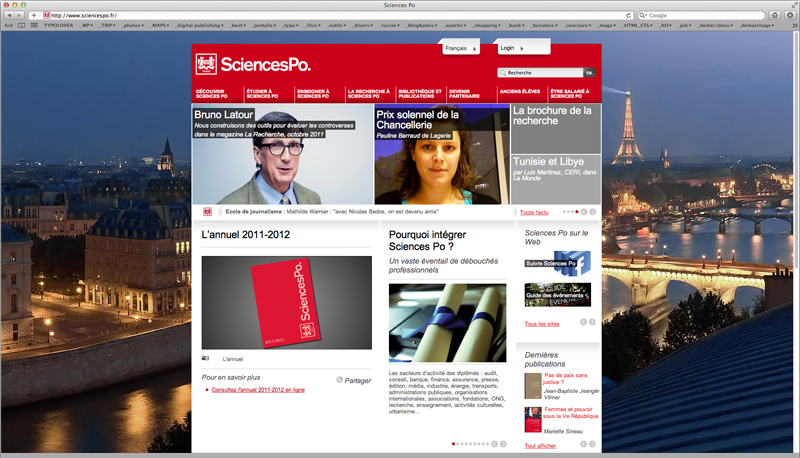This screenshot has width=800, height=458.
Task: Click the home icon in Safari toolbar
Action: pos(774,15)
